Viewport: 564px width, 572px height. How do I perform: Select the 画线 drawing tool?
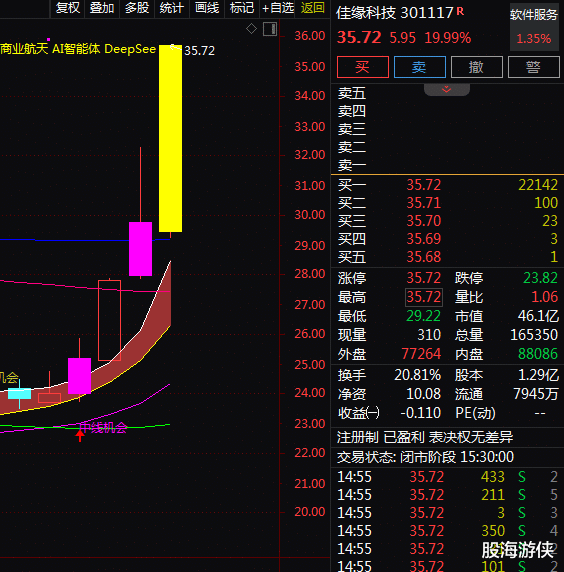(206, 8)
